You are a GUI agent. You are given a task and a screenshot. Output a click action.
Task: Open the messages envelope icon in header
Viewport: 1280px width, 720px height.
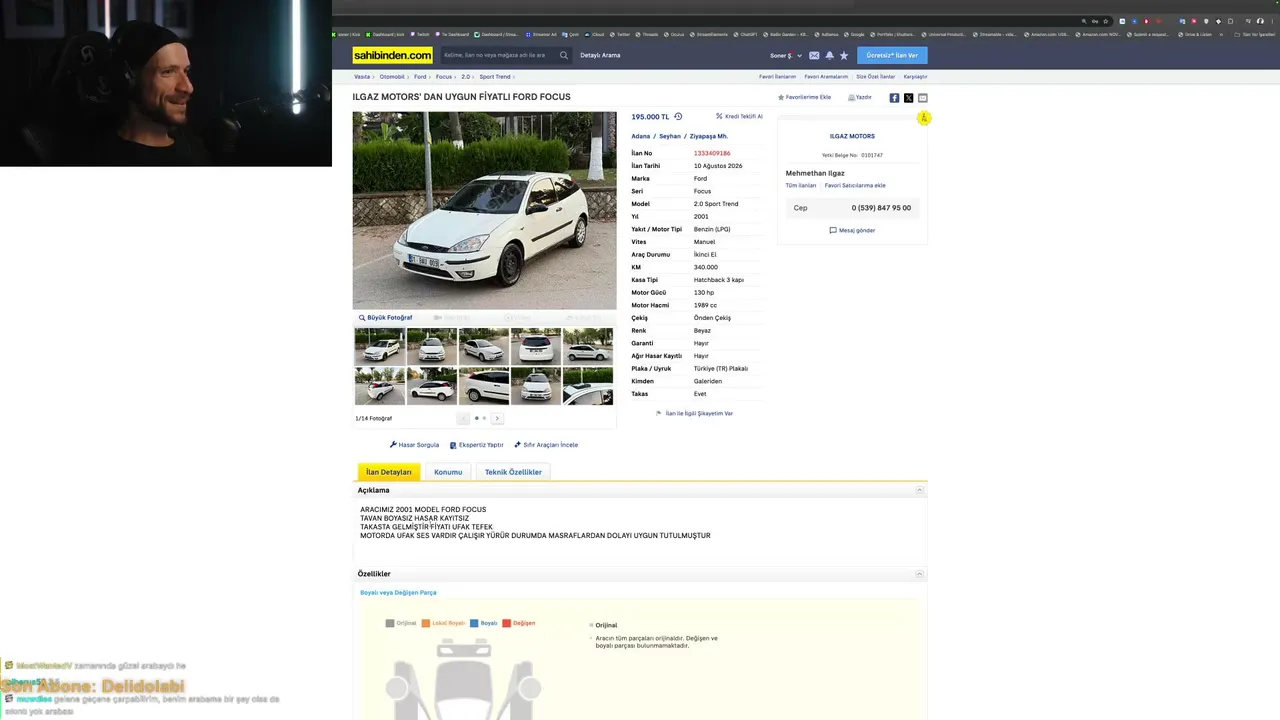pyautogui.click(x=814, y=56)
